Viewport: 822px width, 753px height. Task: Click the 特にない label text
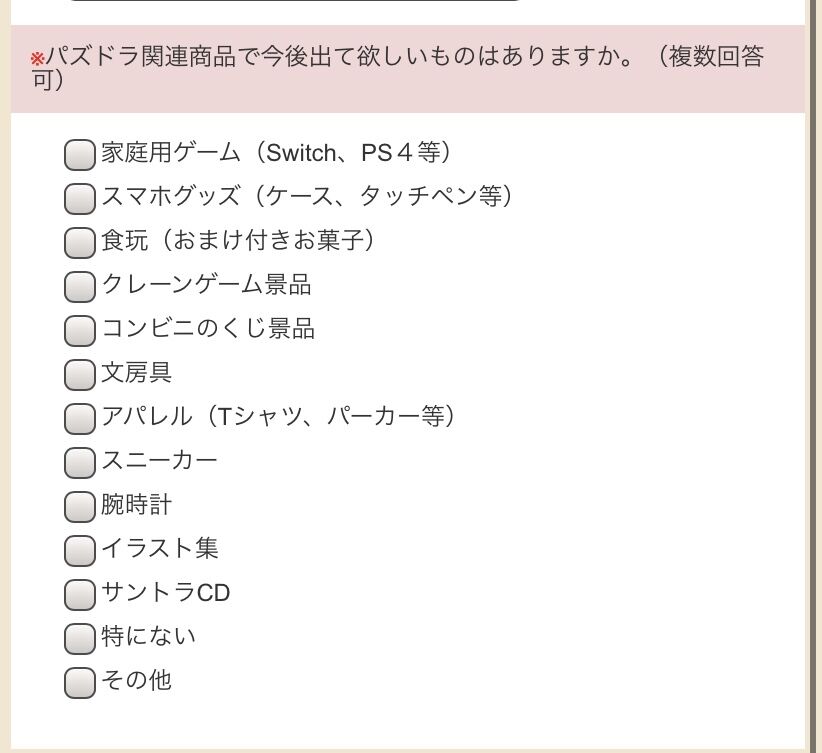149,637
